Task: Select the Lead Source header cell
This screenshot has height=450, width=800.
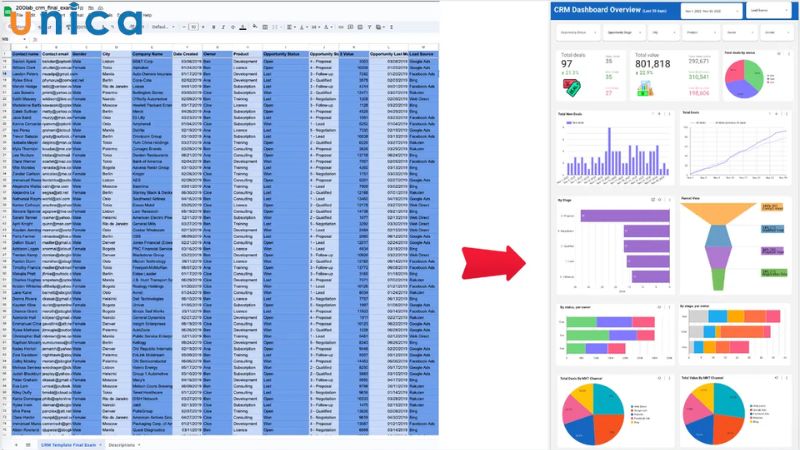Action: coord(423,54)
